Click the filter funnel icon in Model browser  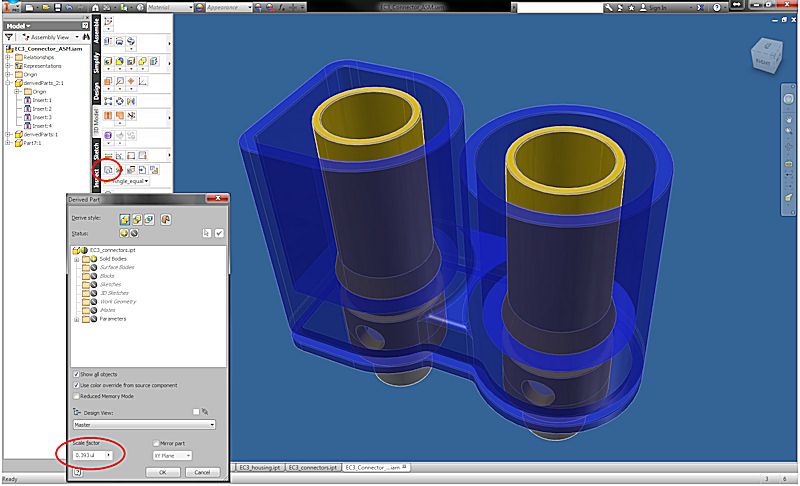tap(9, 37)
